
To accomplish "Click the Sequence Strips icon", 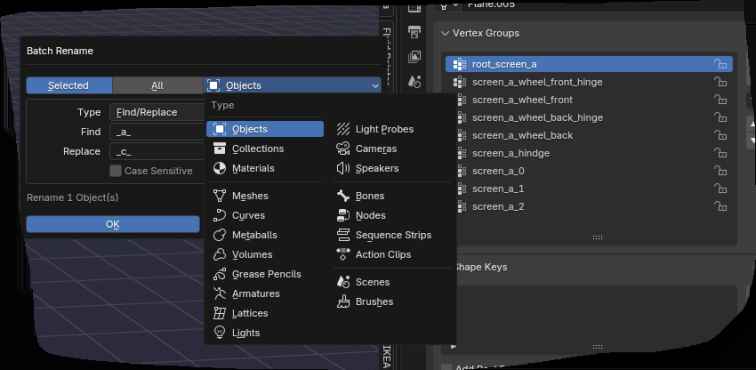I will point(343,235).
